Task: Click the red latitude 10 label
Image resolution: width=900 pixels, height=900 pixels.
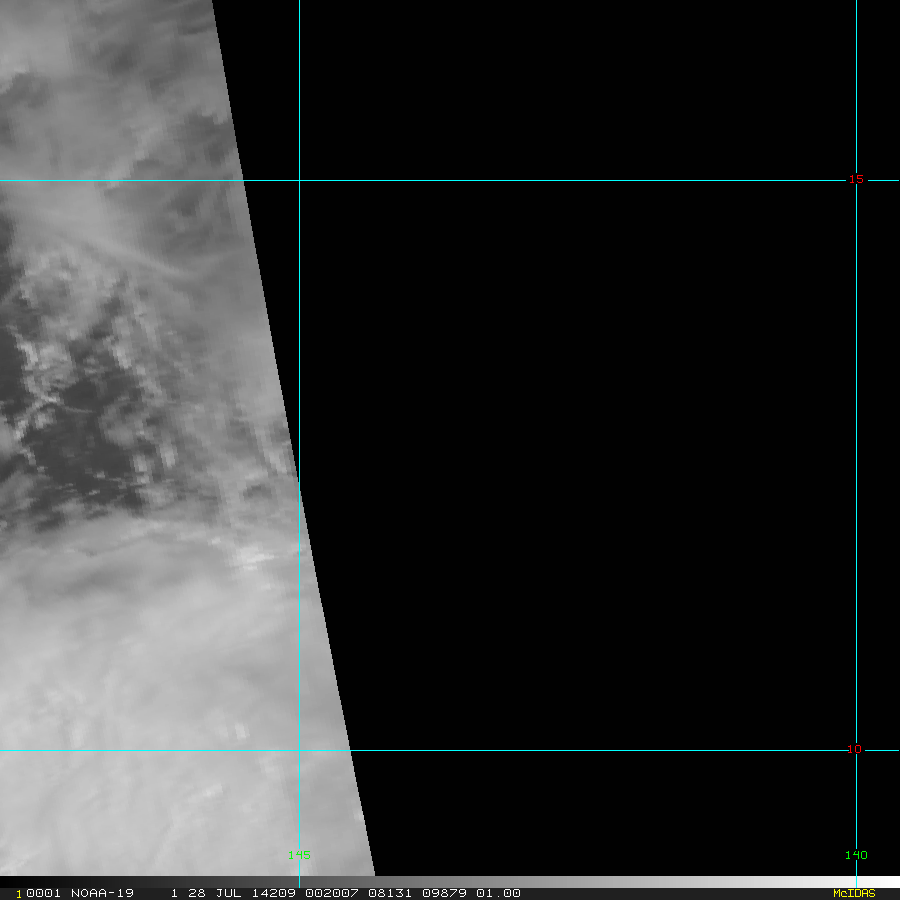Action: tap(854, 749)
